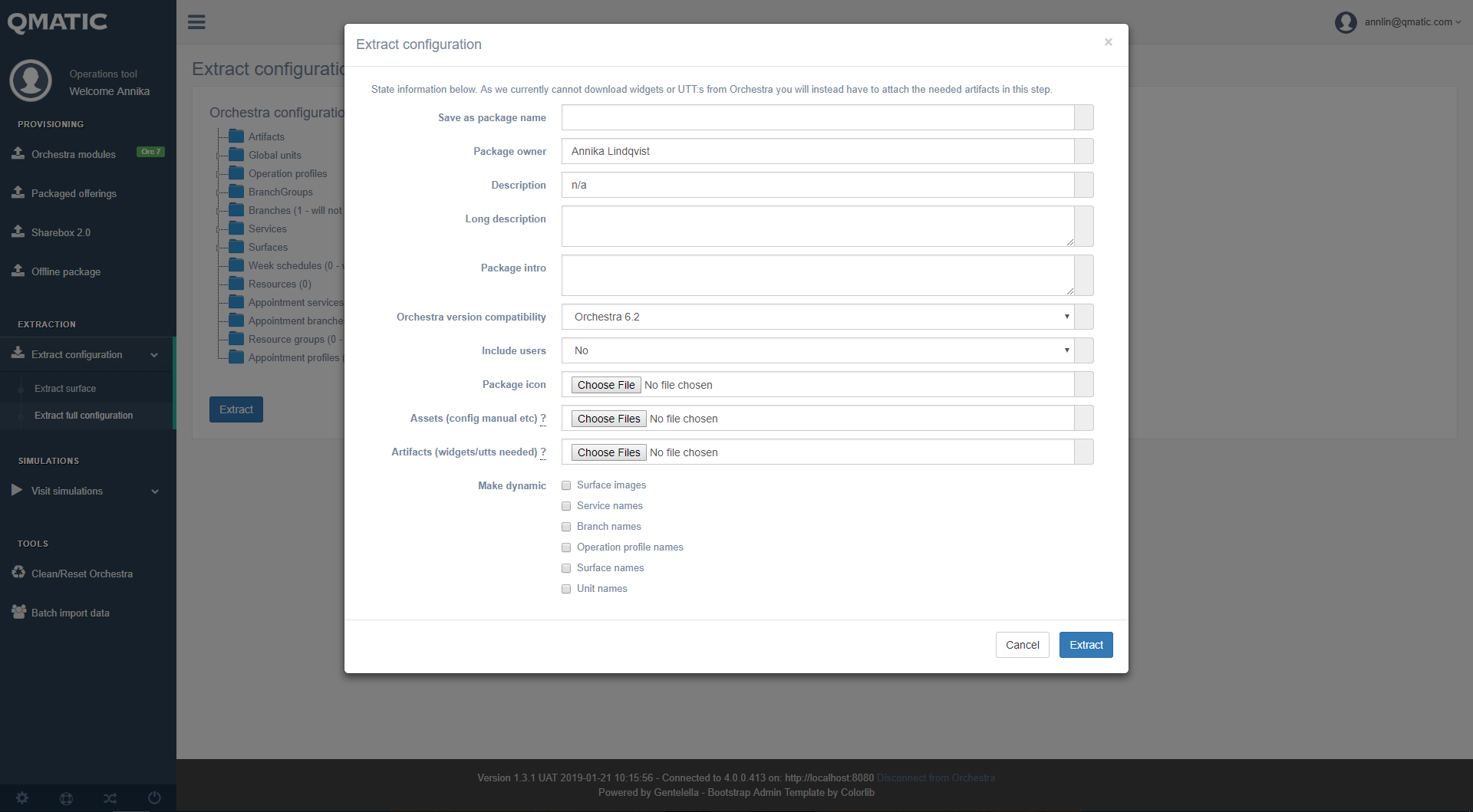Screen dimensions: 1473x812
Task: Click the power logout icon
Action: pyautogui.click(x=154, y=798)
